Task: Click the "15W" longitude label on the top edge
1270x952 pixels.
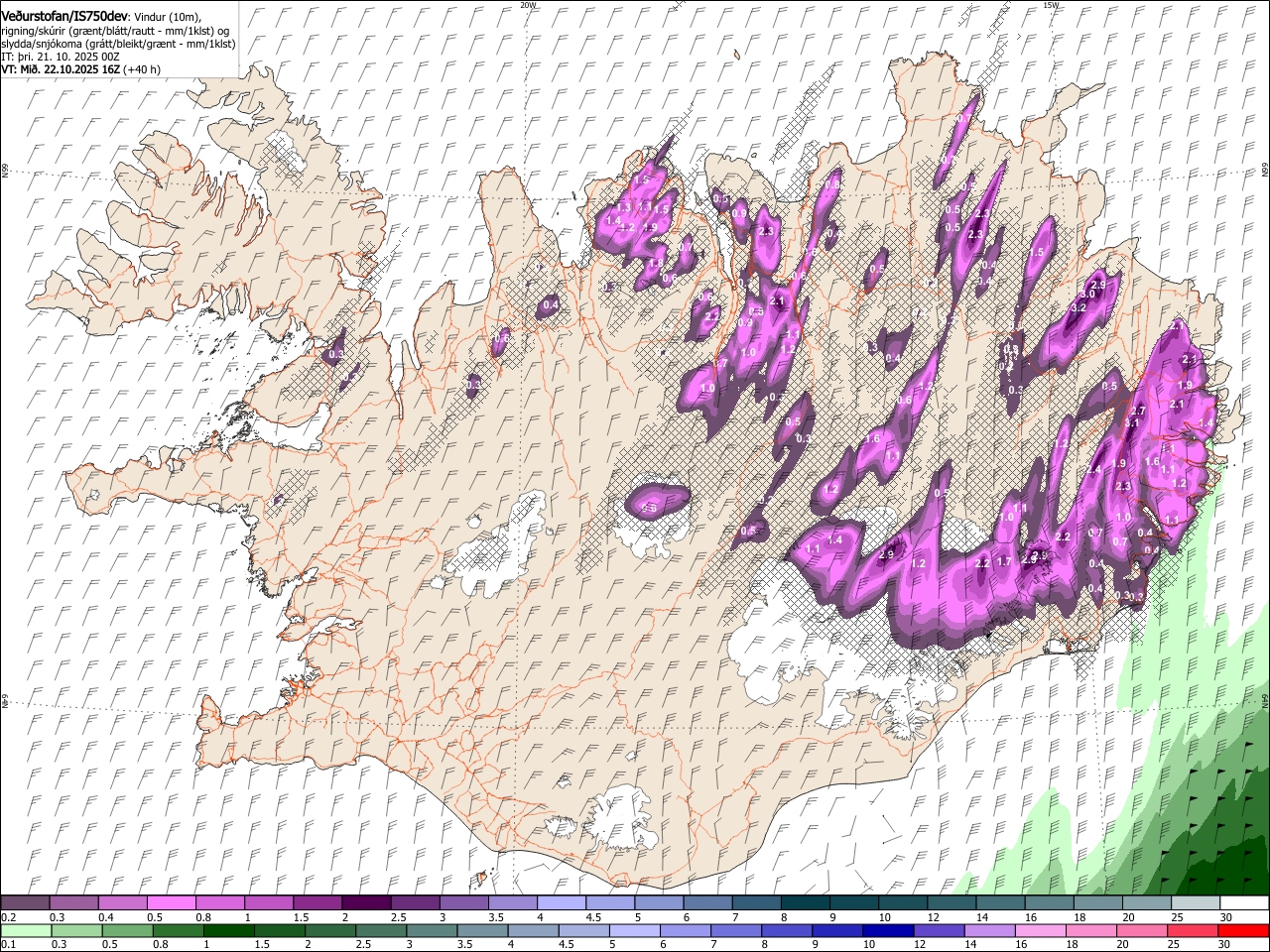Action: click(x=1051, y=5)
